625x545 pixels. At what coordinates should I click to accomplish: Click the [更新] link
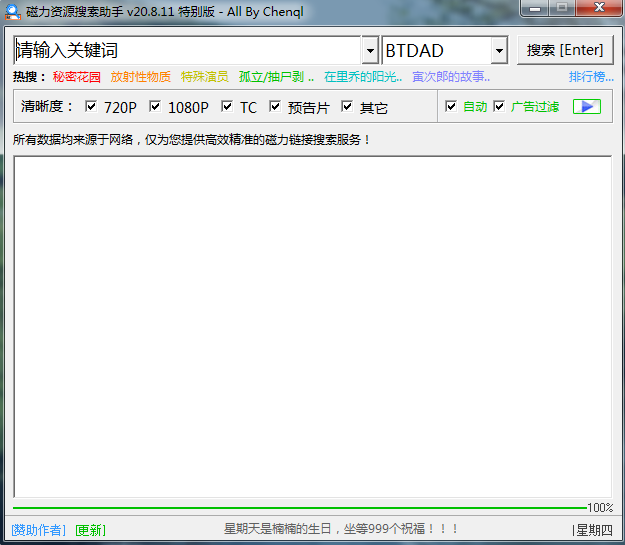click(90, 530)
